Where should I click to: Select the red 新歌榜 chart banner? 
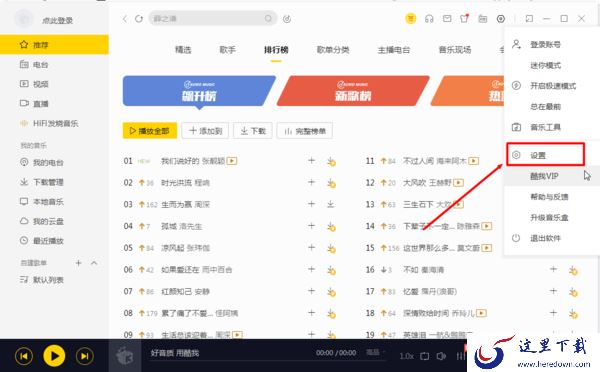click(353, 91)
